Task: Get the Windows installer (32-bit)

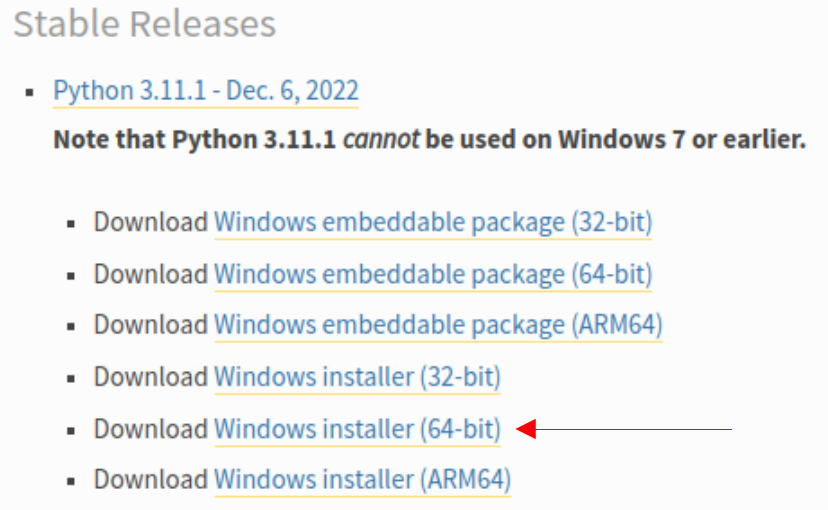Action: click(357, 377)
